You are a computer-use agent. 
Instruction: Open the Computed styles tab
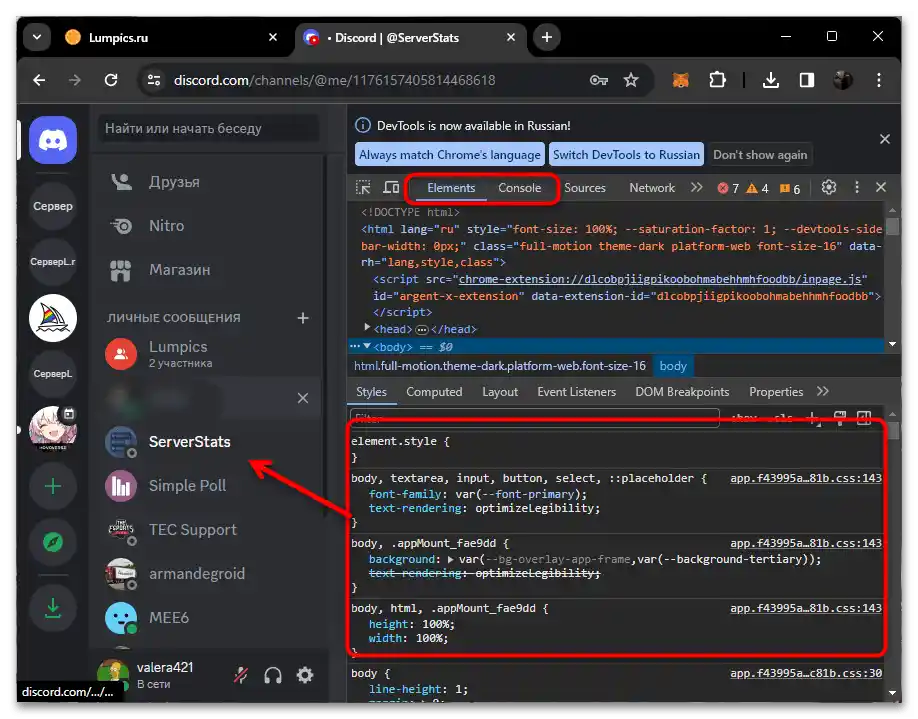(x=434, y=392)
